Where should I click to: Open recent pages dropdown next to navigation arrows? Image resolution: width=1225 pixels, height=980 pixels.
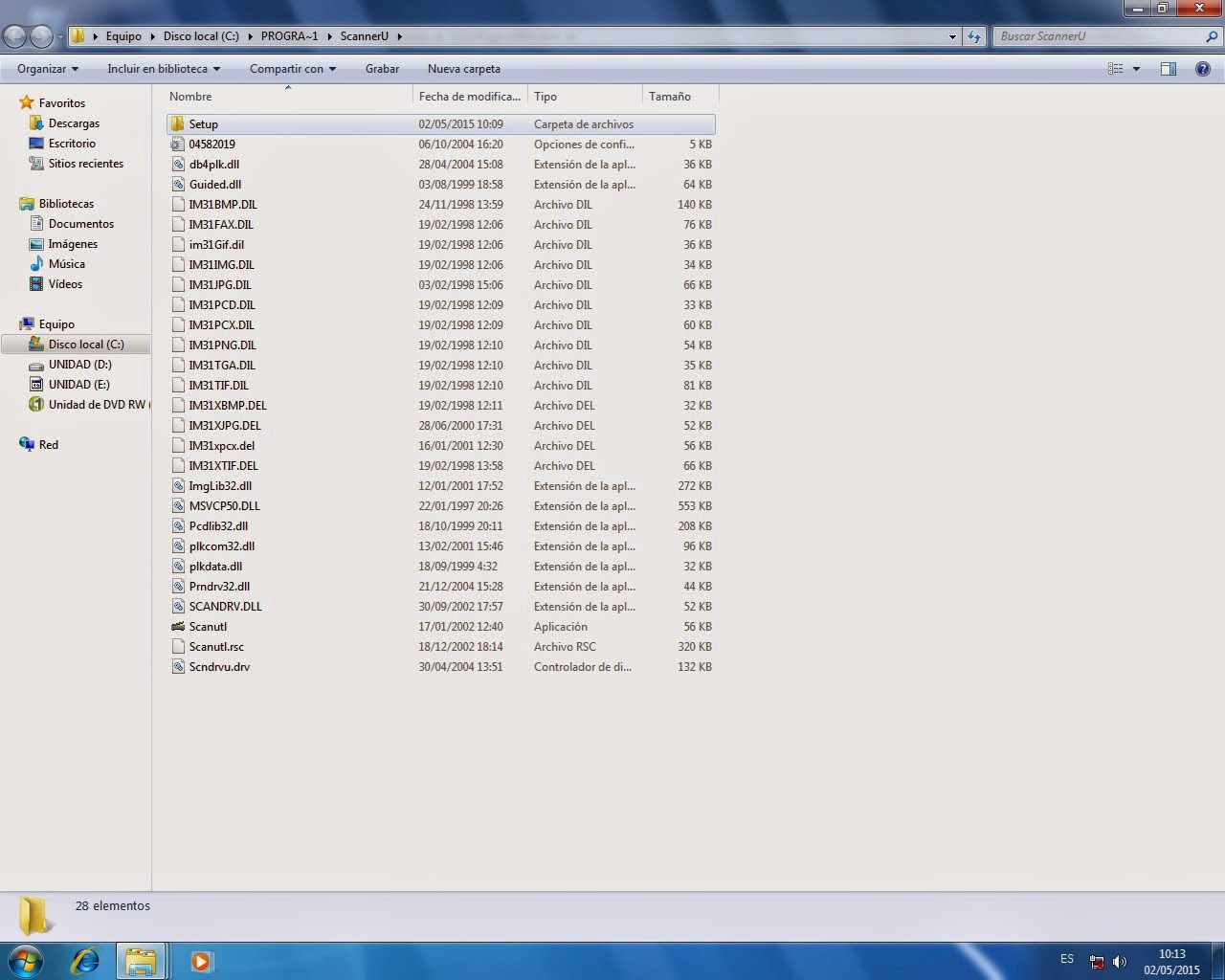tap(60, 37)
